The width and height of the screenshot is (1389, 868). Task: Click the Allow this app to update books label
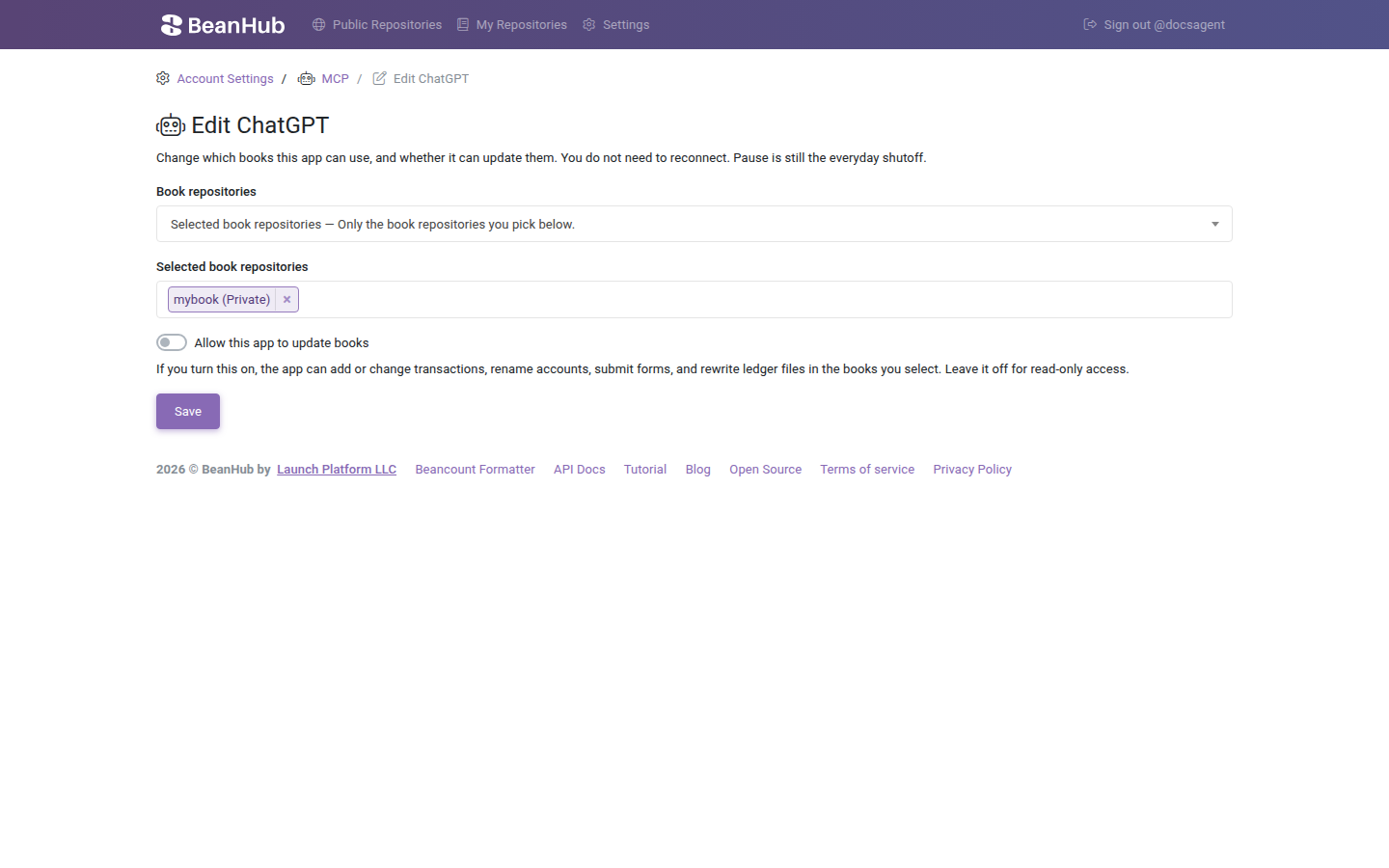pyautogui.click(x=282, y=342)
